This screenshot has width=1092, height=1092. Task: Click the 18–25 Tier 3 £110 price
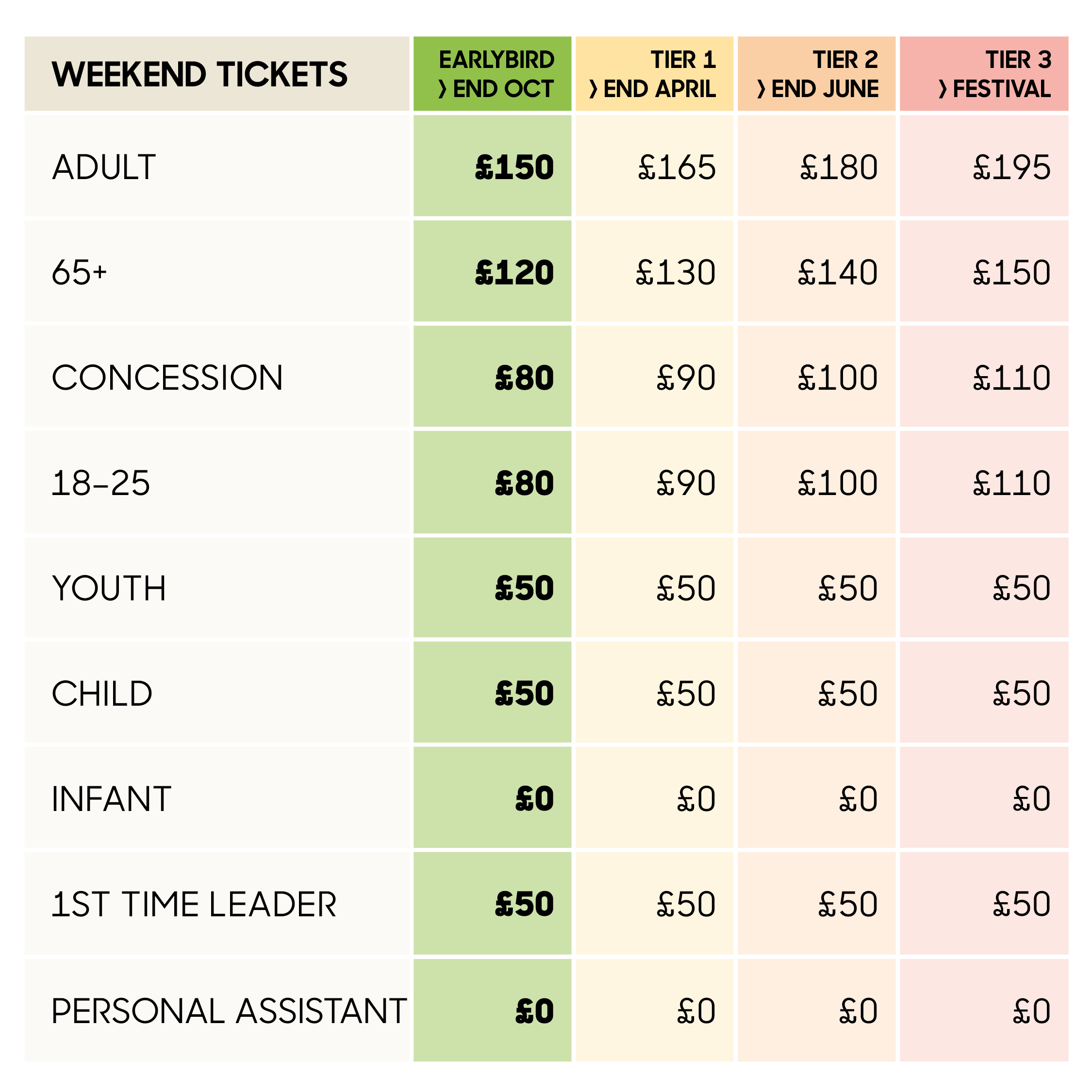tap(1012, 483)
